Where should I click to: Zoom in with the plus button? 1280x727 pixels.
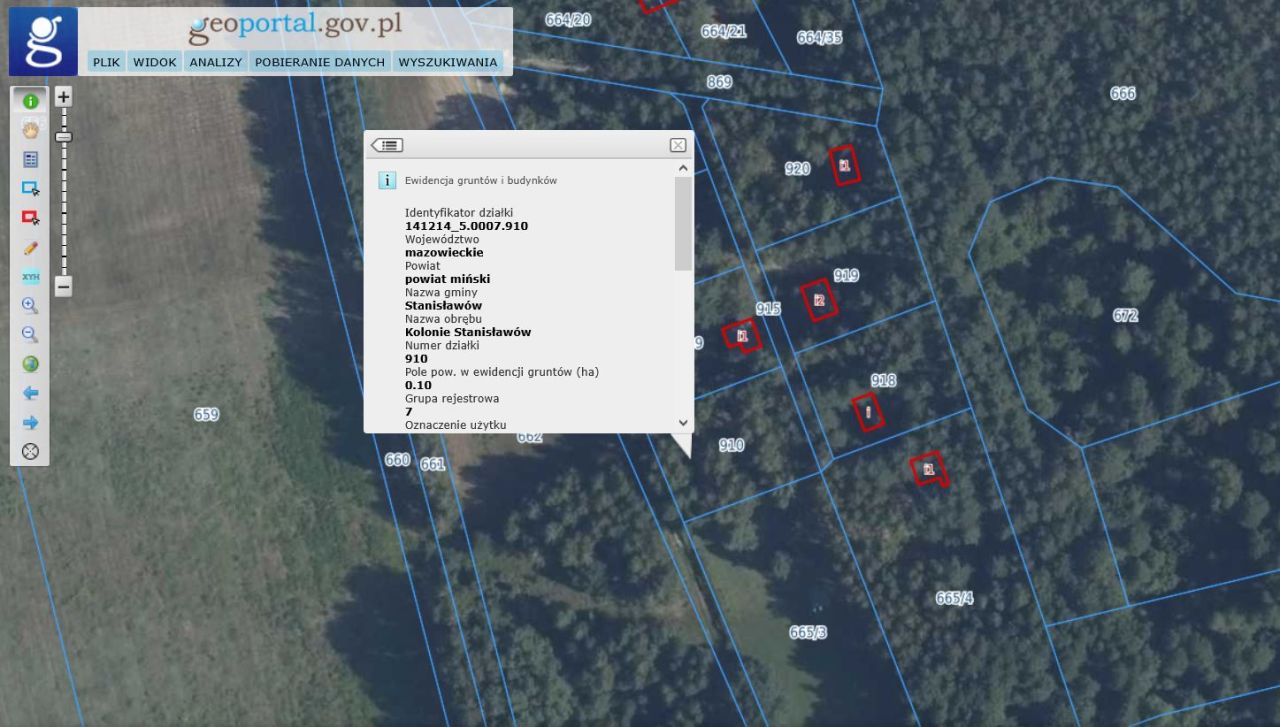coord(63,97)
